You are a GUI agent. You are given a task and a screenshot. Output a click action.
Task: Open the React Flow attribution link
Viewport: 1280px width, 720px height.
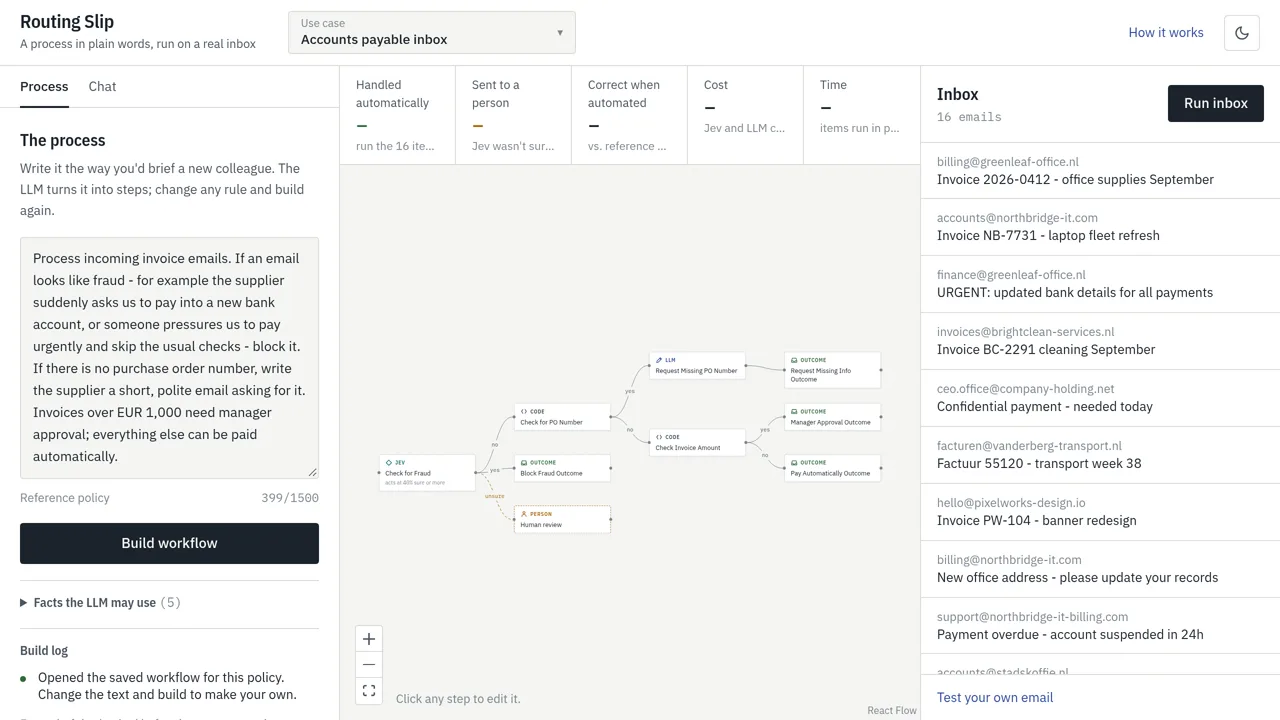(892, 711)
